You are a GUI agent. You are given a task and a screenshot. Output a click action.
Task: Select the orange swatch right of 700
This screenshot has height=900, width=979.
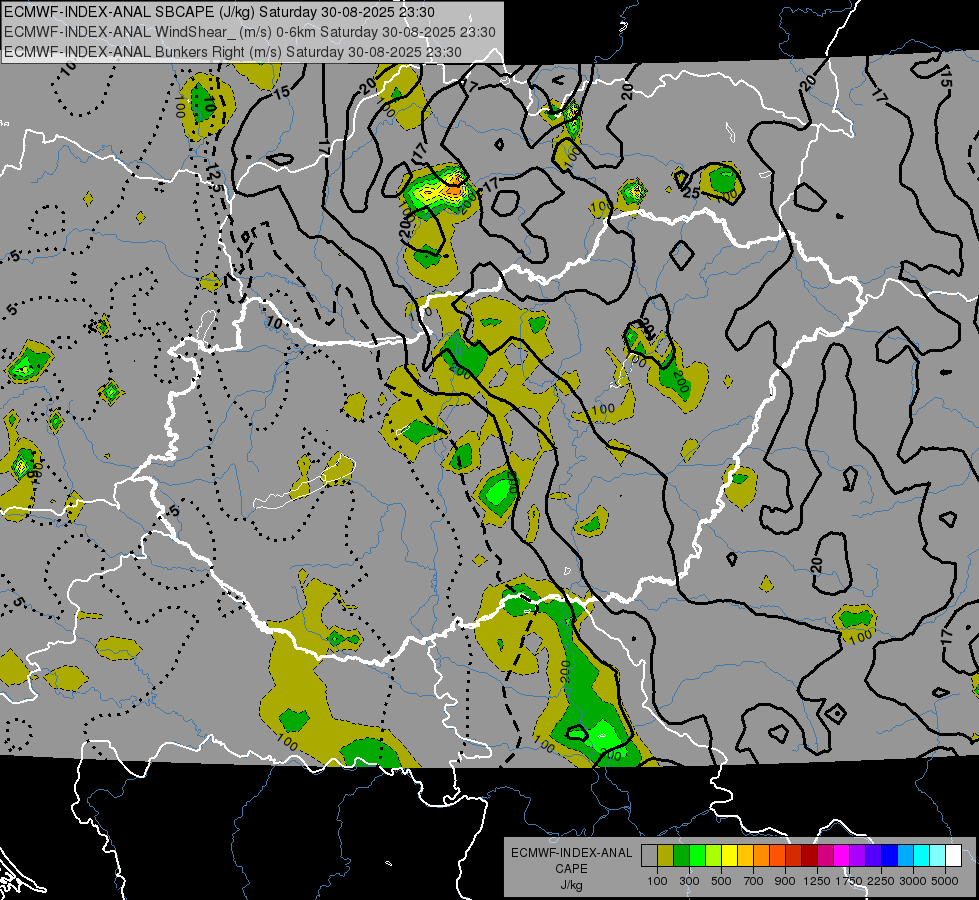[x=761, y=856]
